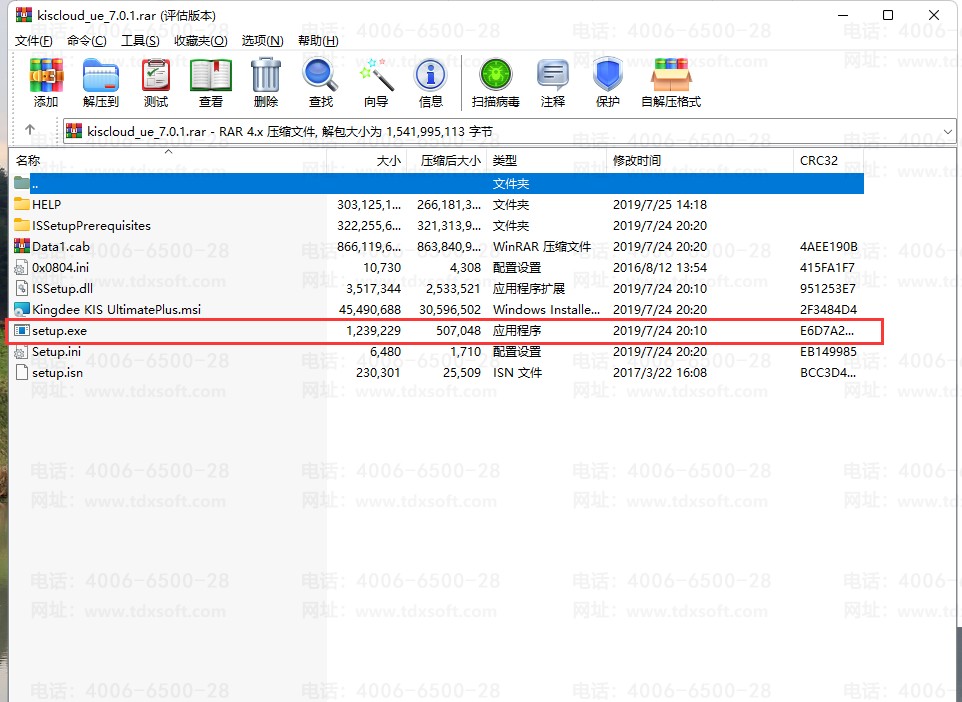Sort list by 名称 column header

28,161
